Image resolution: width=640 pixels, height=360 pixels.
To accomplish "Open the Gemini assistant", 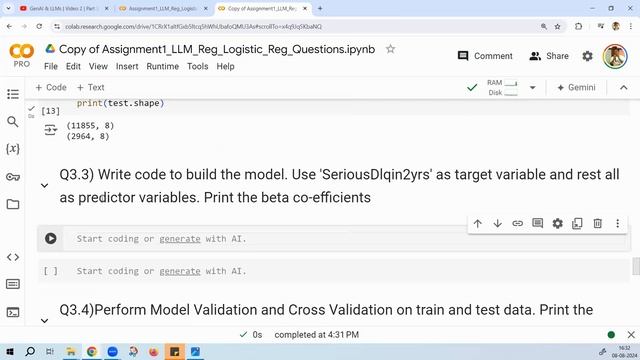I will [576, 88].
